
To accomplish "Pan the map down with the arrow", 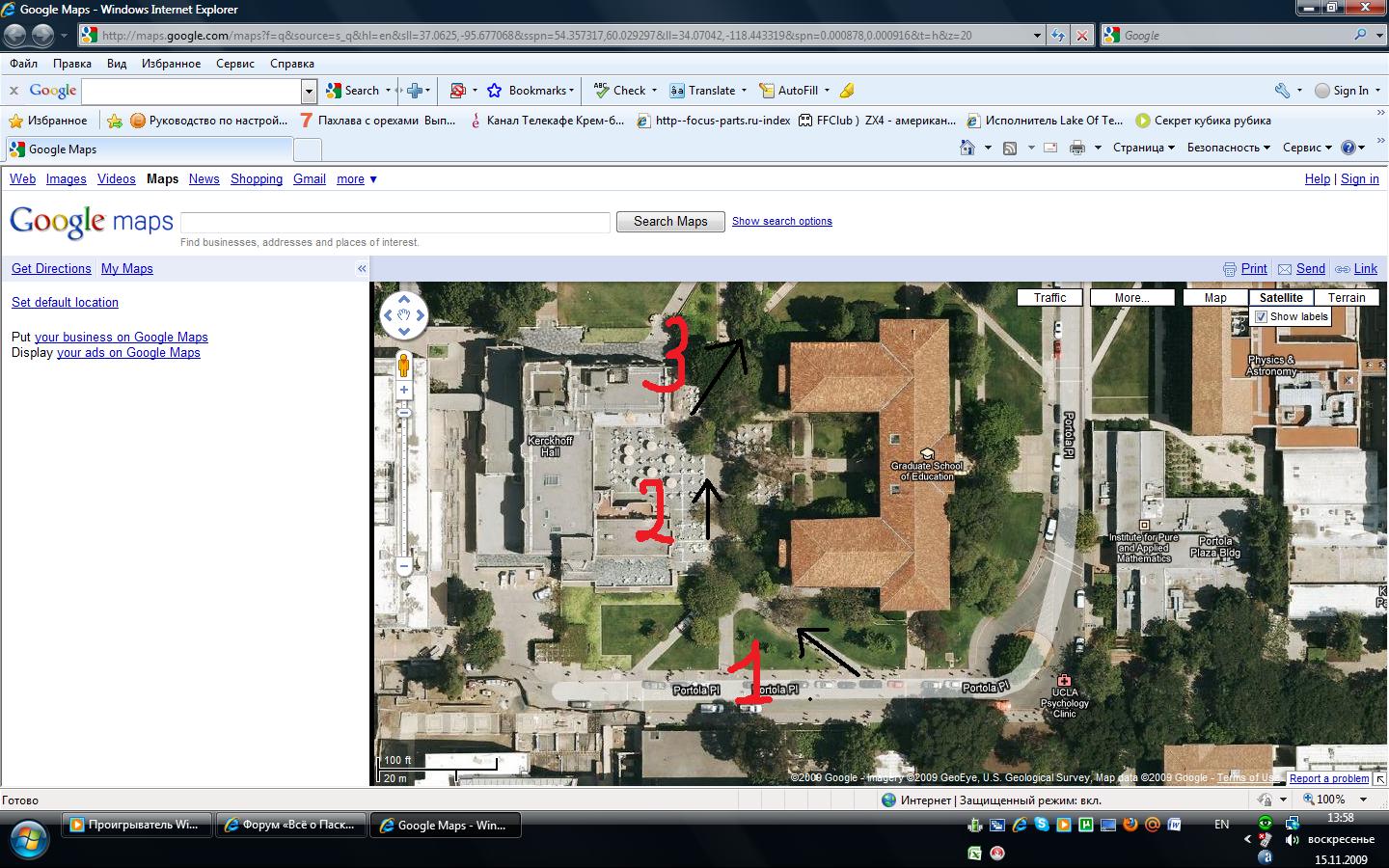I will click(404, 331).
